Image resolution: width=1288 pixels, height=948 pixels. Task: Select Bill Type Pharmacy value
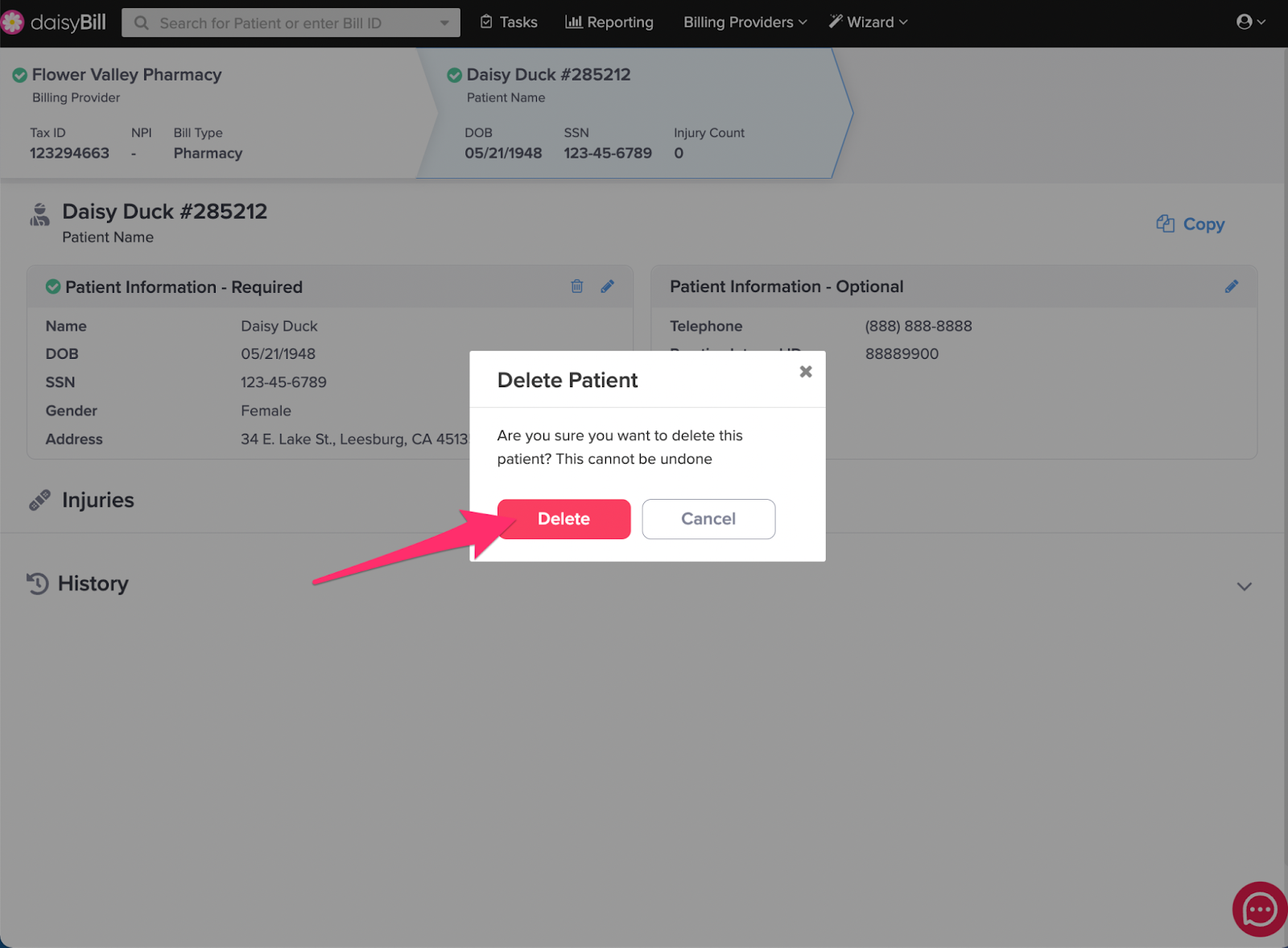(x=208, y=153)
